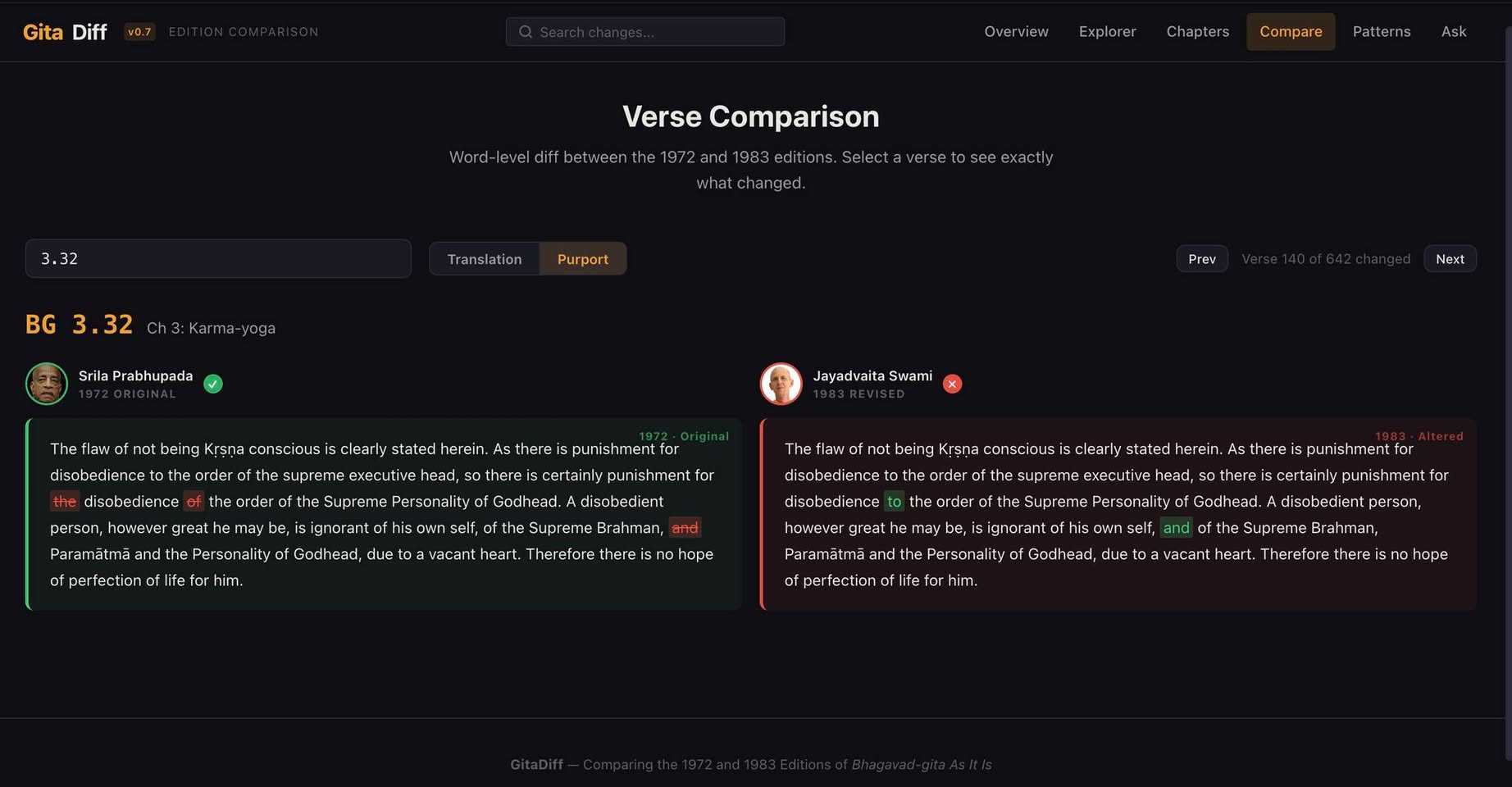Switch to Translation view
The height and width of the screenshot is (787, 1512).
[485, 259]
